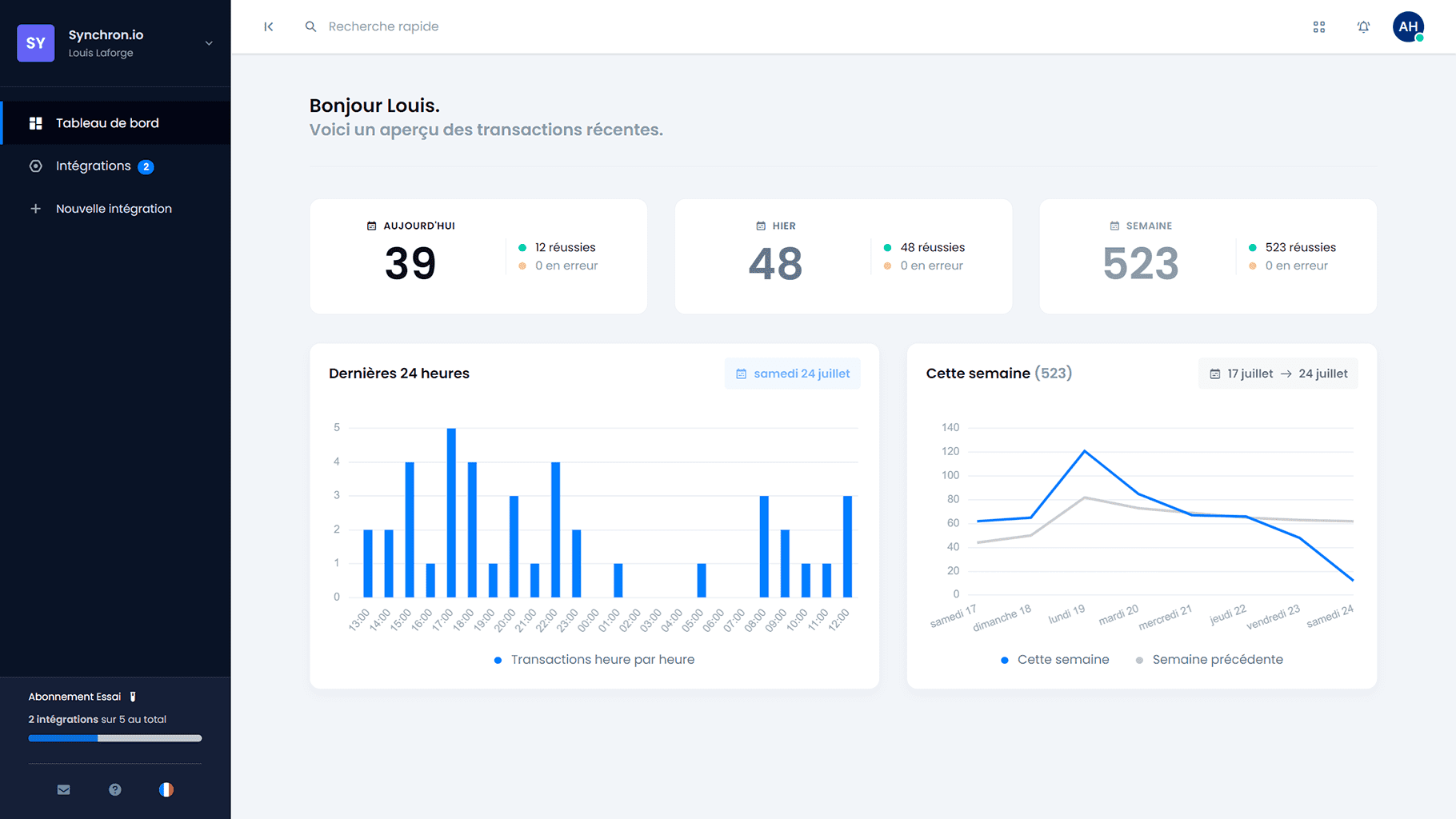Expand the Synchron.io workspace dropdown chevron
Image resolution: width=1456 pixels, height=819 pixels.
point(209,43)
